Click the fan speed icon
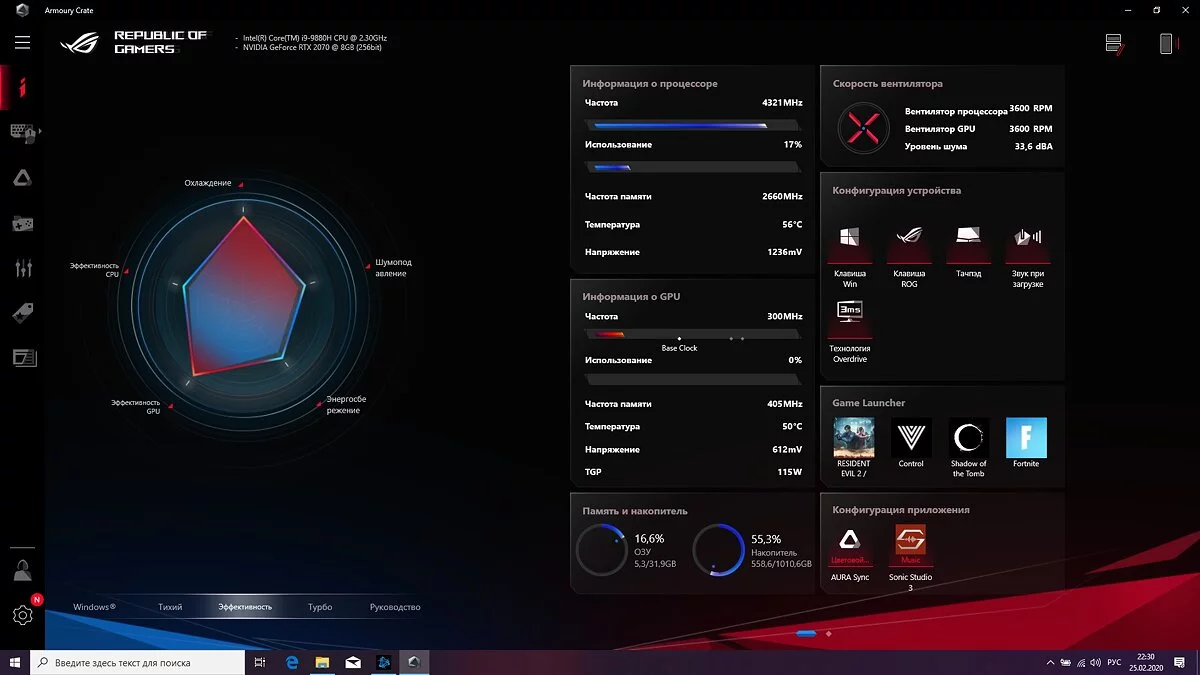 [862, 127]
